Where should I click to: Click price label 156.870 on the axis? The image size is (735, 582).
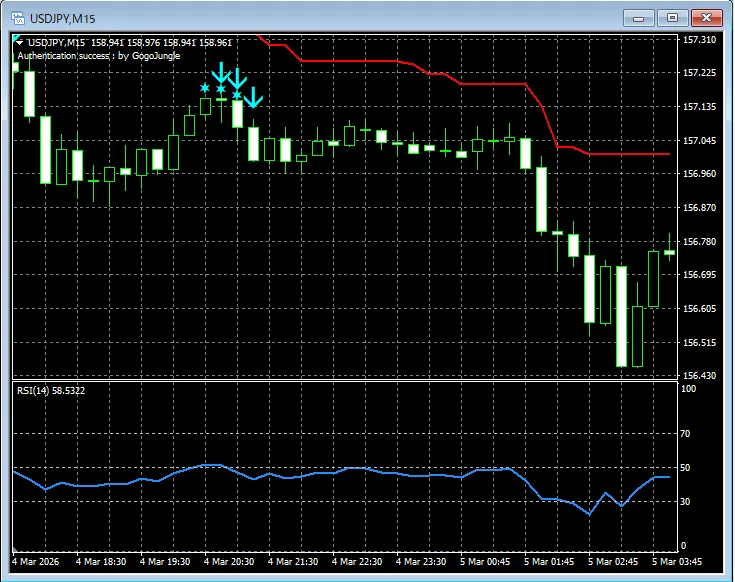pos(699,208)
